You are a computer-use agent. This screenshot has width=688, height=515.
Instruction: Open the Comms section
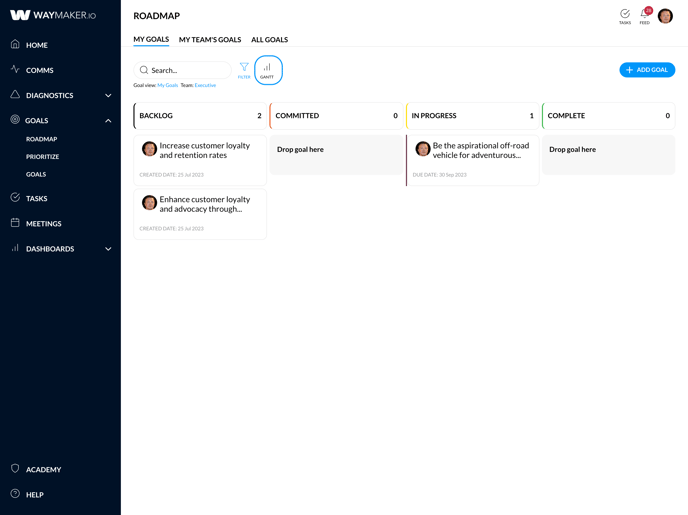[39, 70]
